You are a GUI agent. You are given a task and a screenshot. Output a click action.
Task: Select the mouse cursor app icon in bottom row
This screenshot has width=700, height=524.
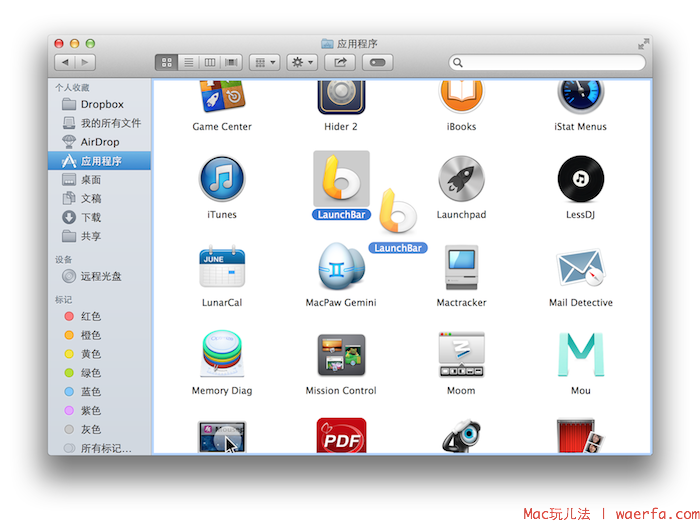tap(222, 437)
